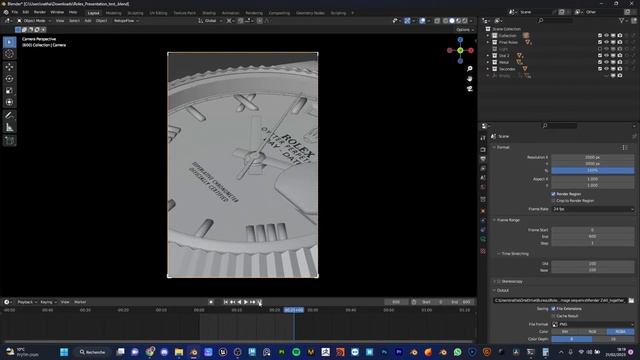The height and width of the screenshot is (360, 640).
Task: Toggle auto keying record button
Action: coord(211,302)
